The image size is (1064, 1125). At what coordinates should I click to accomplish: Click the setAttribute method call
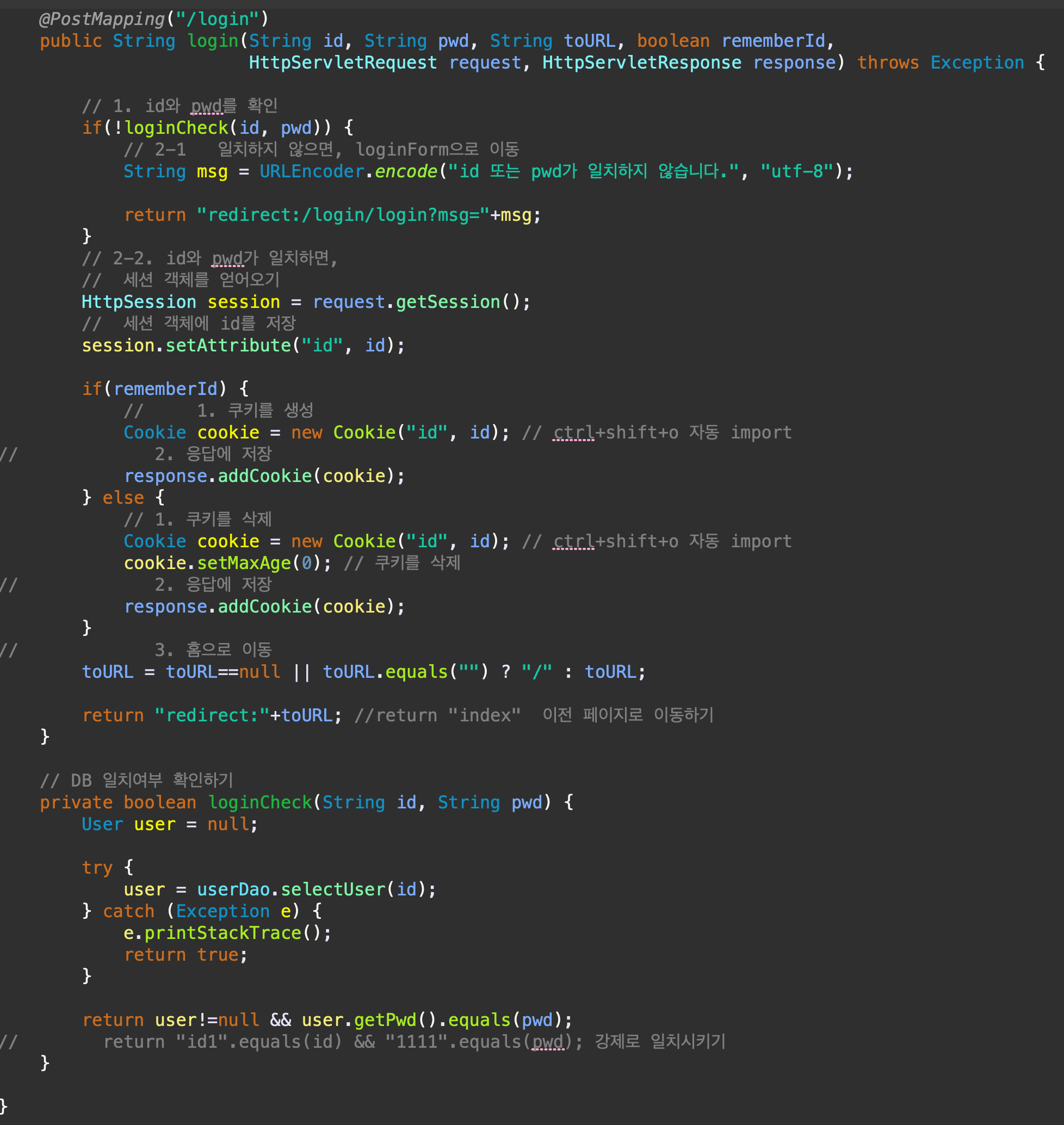pyautogui.click(x=228, y=345)
